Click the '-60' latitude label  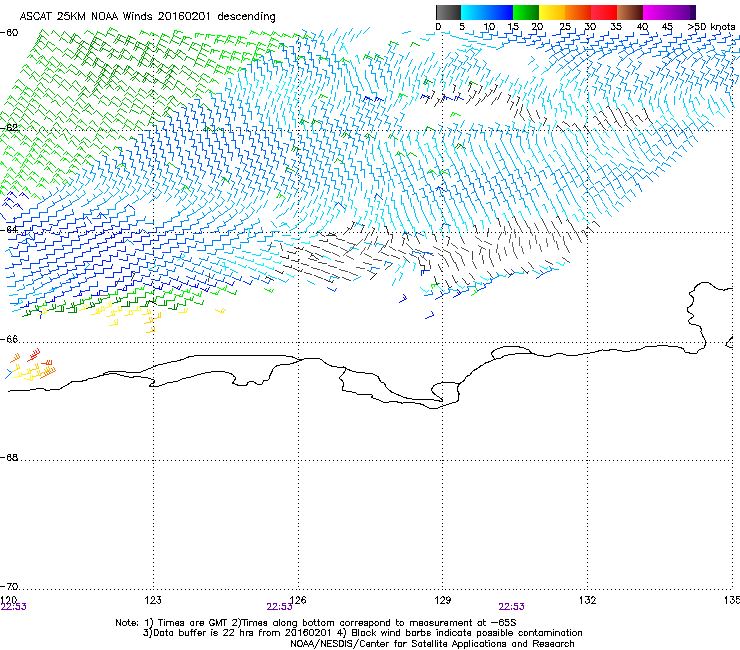[x=9, y=33]
